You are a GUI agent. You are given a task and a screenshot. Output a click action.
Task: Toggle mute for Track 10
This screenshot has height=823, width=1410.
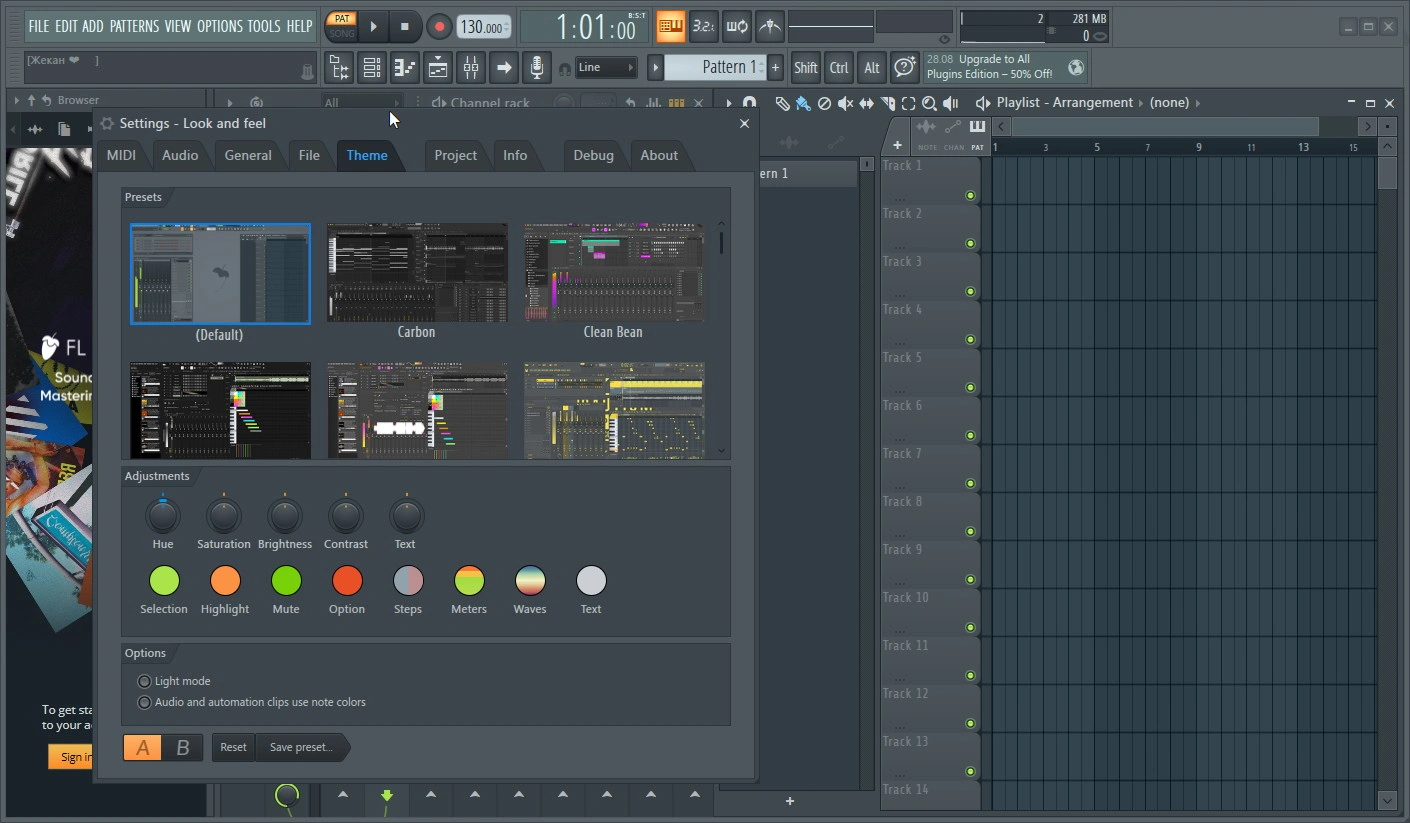[x=970, y=627]
